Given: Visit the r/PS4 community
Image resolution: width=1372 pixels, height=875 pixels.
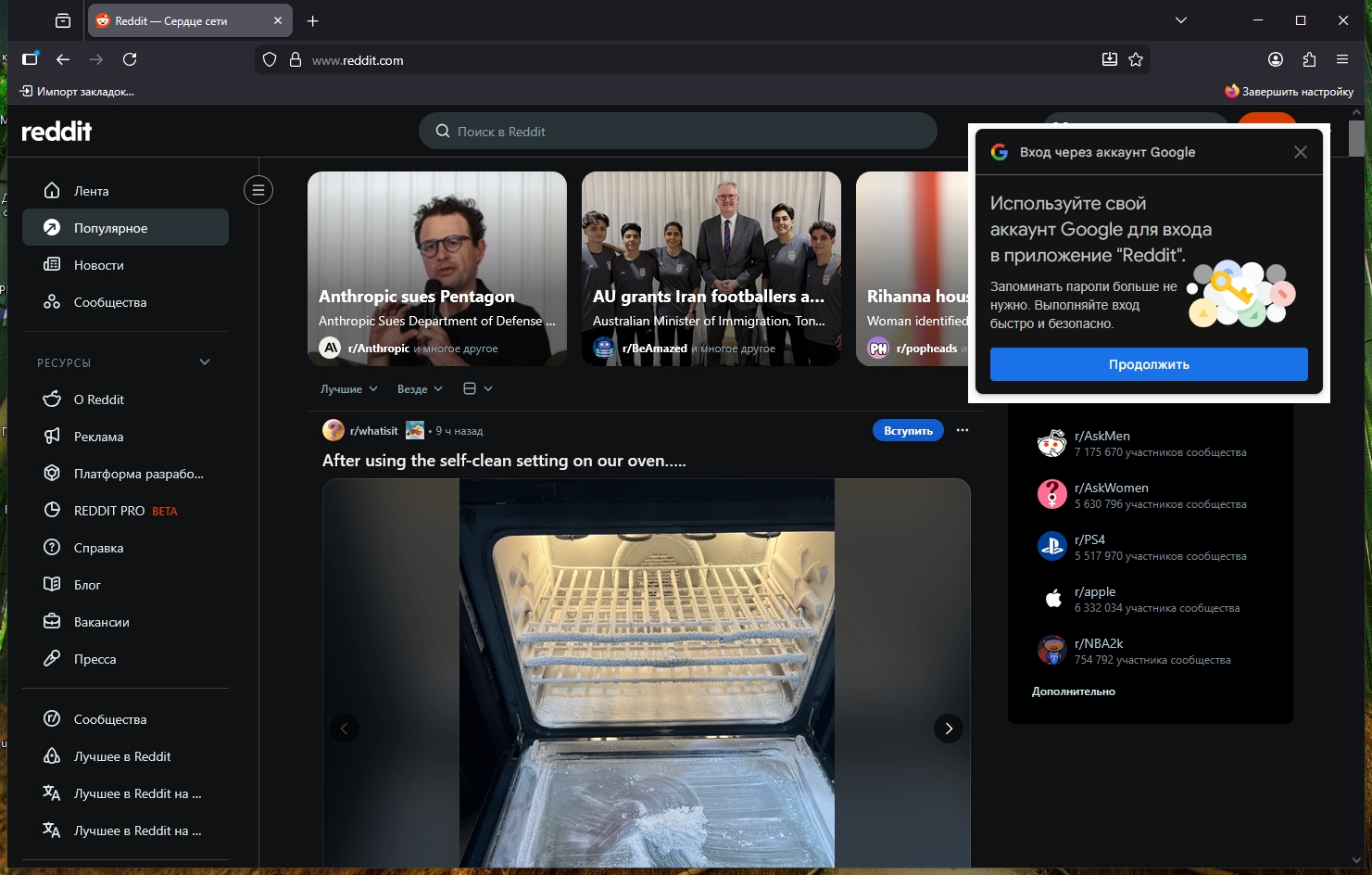Looking at the screenshot, I should click(1151, 547).
